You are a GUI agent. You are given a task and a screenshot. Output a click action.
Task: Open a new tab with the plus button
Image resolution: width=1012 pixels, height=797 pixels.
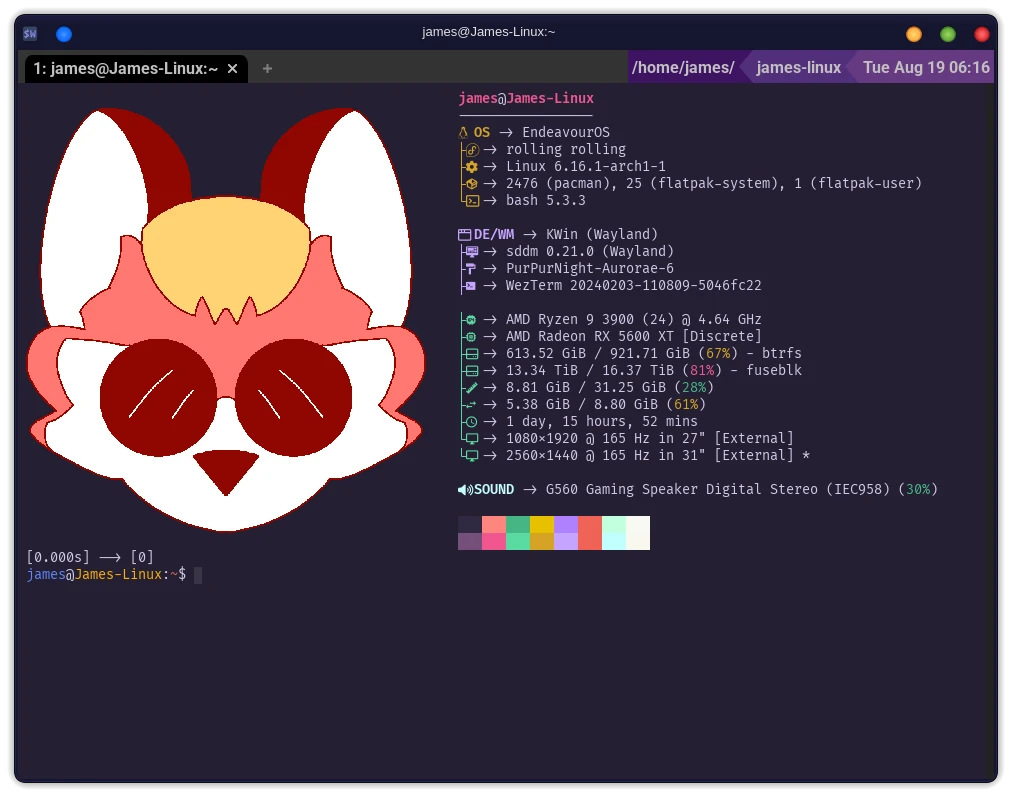[x=267, y=69]
